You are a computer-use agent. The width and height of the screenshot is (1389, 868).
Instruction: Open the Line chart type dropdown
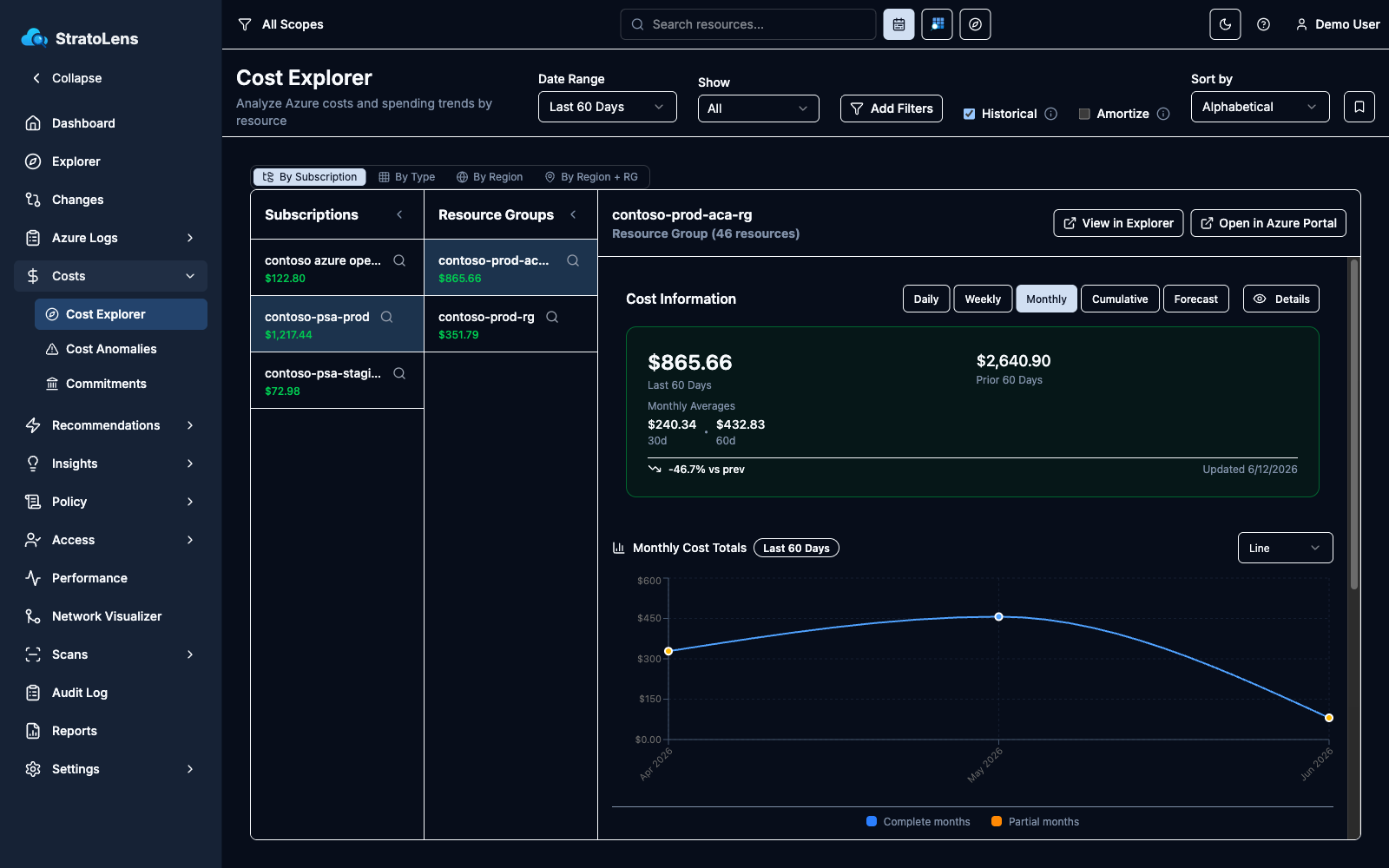(1285, 548)
